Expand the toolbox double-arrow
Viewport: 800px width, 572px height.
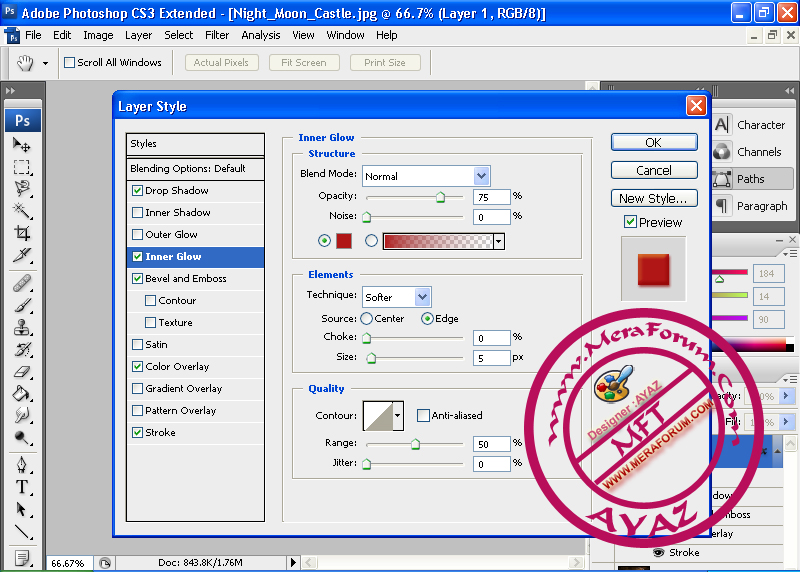click(10, 91)
